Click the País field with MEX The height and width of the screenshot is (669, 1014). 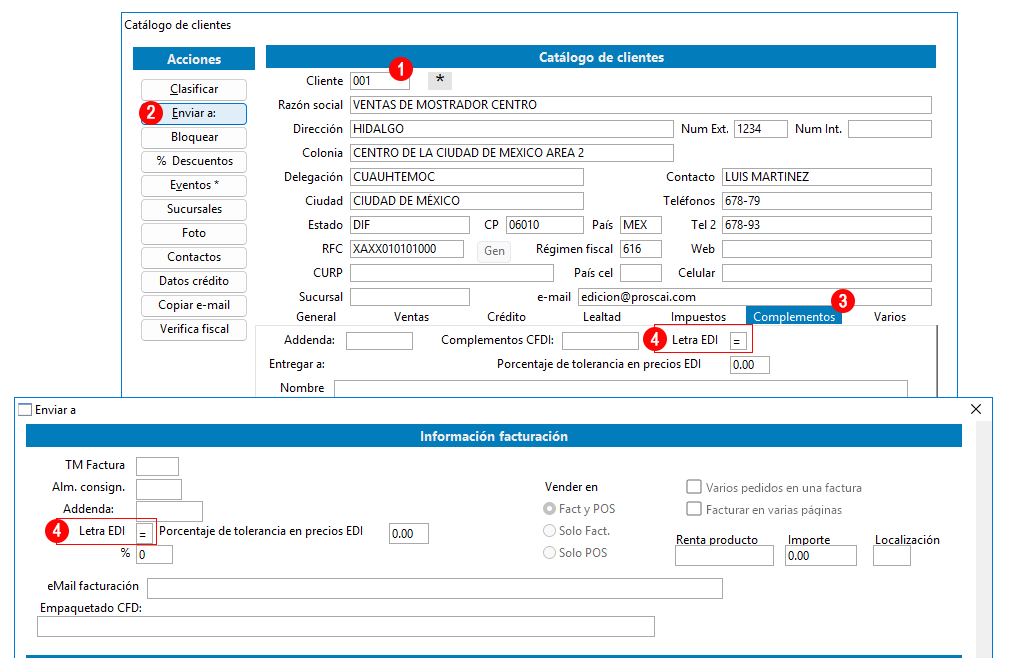[641, 224]
